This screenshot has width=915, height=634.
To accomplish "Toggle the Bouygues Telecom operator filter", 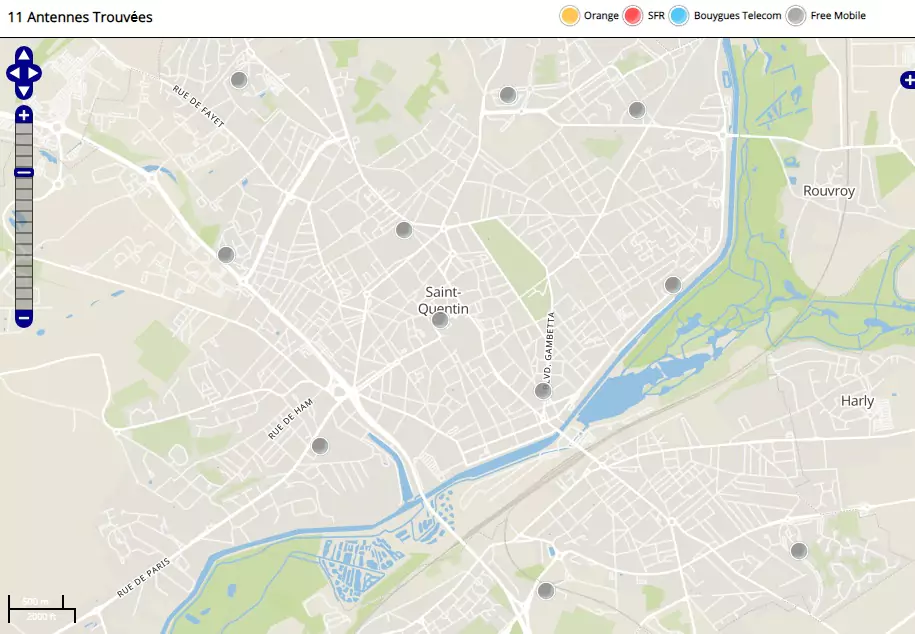I will tap(680, 16).
